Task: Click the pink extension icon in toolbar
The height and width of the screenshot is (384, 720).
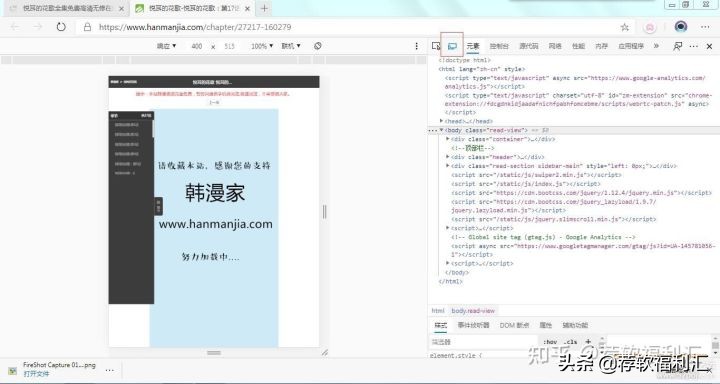Action: tap(650, 27)
